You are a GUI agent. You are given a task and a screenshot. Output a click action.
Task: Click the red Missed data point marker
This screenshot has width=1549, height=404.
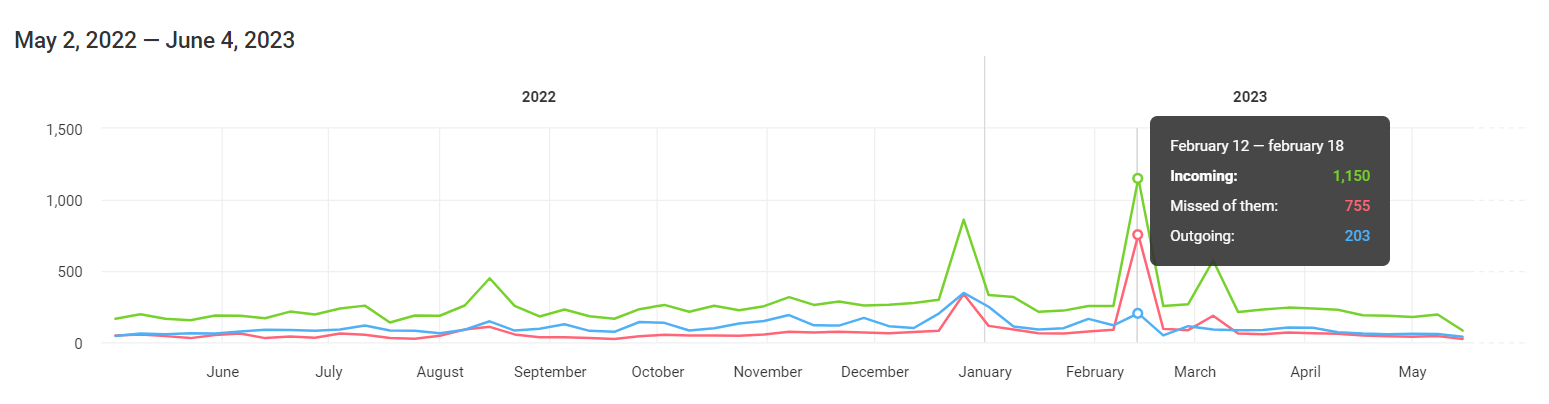(x=1137, y=235)
